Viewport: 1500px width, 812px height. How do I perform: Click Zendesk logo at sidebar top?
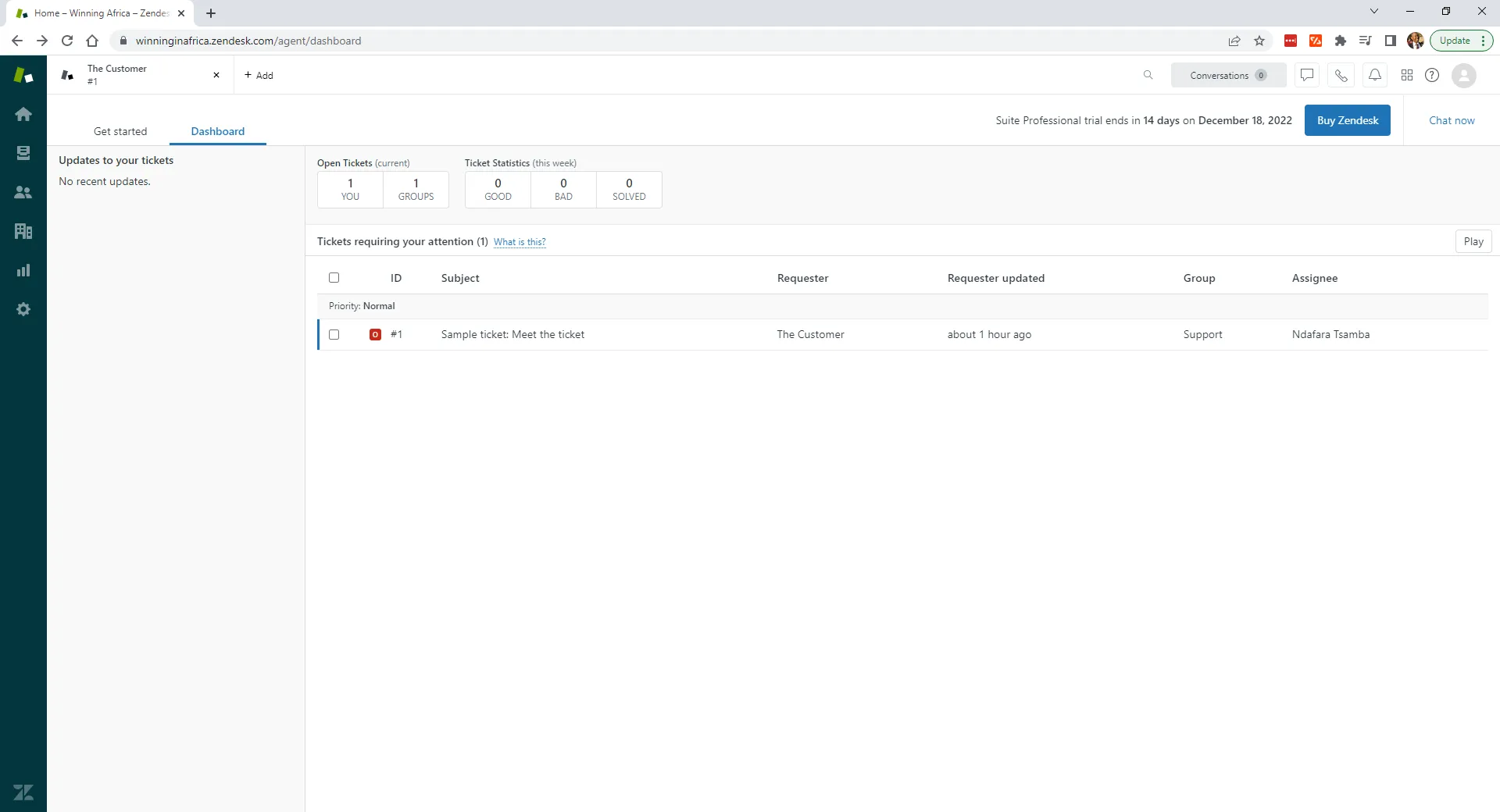[23, 75]
